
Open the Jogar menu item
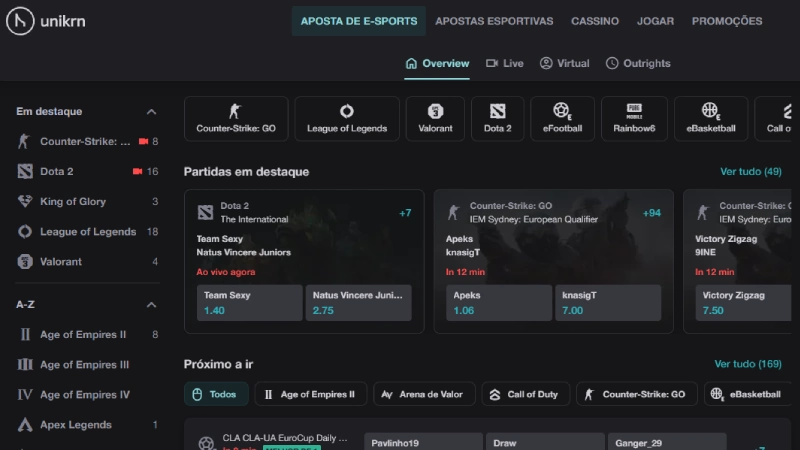(x=655, y=21)
